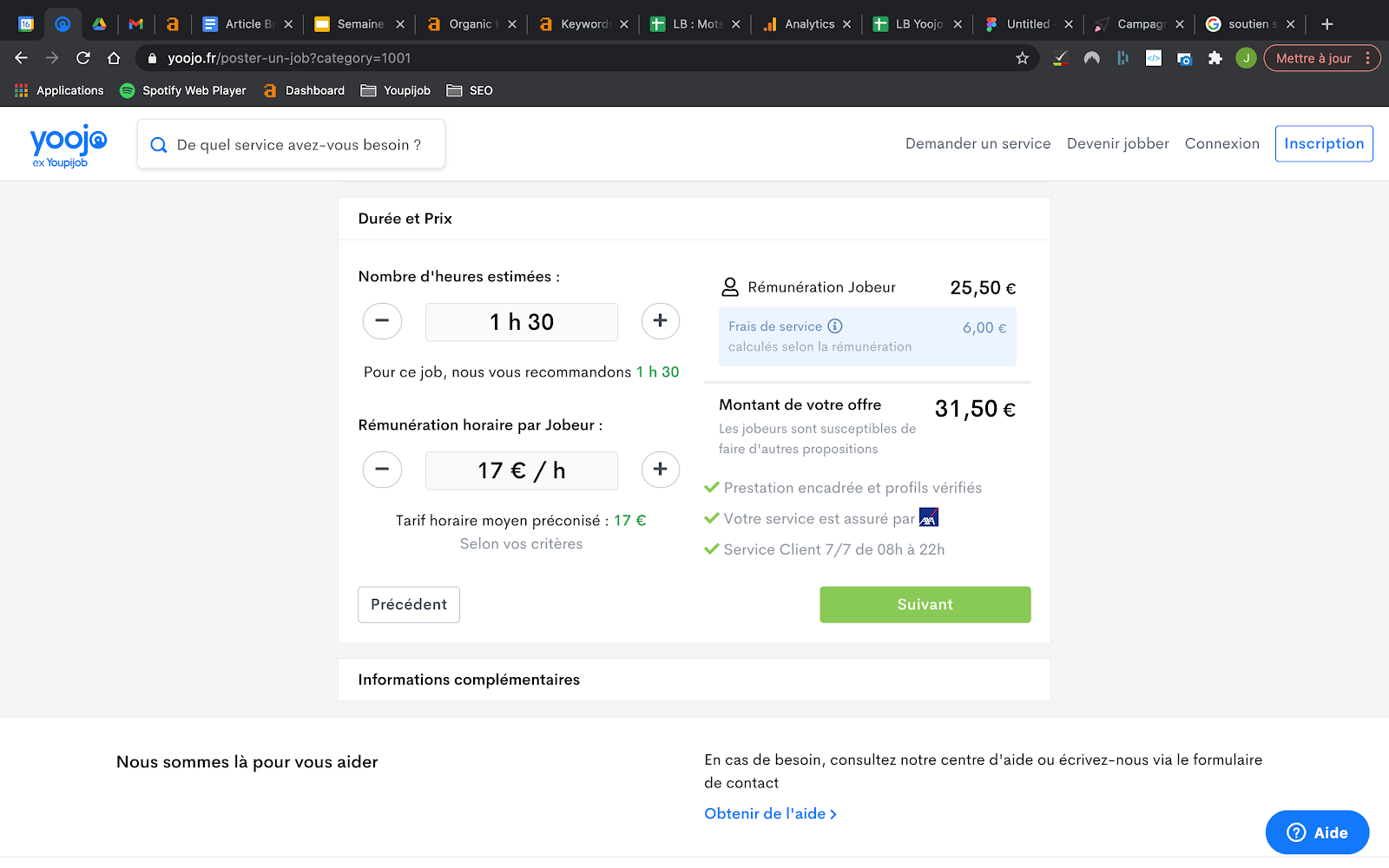Open a new browser tab
Viewport: 1389px width, 868px height.
[1326, 24]
